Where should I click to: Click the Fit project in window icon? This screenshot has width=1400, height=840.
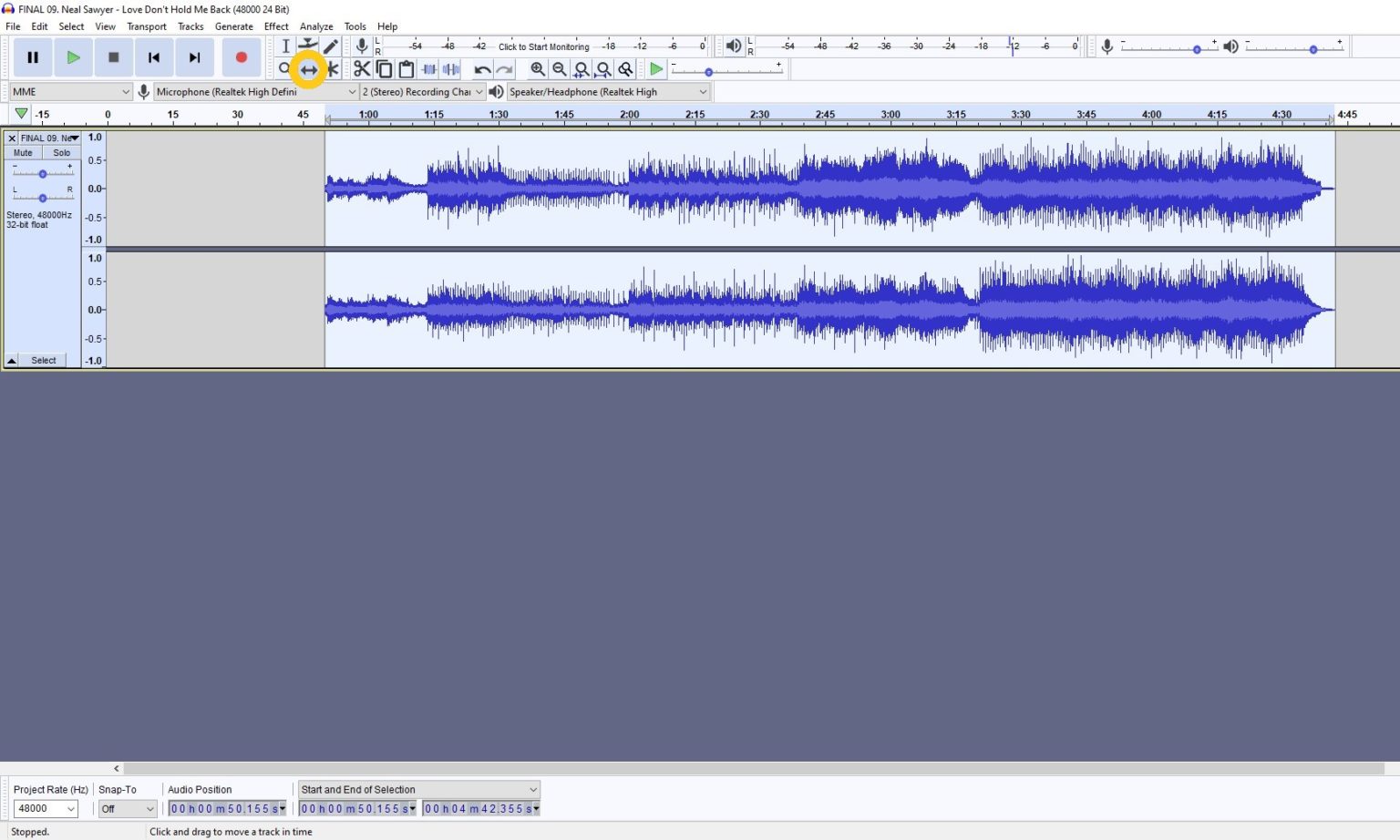point(603,68)
